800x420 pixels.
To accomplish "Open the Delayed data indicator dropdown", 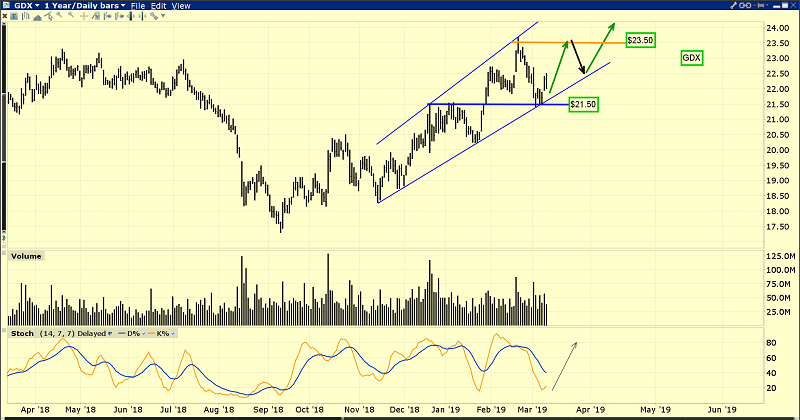I will [110, 333].
